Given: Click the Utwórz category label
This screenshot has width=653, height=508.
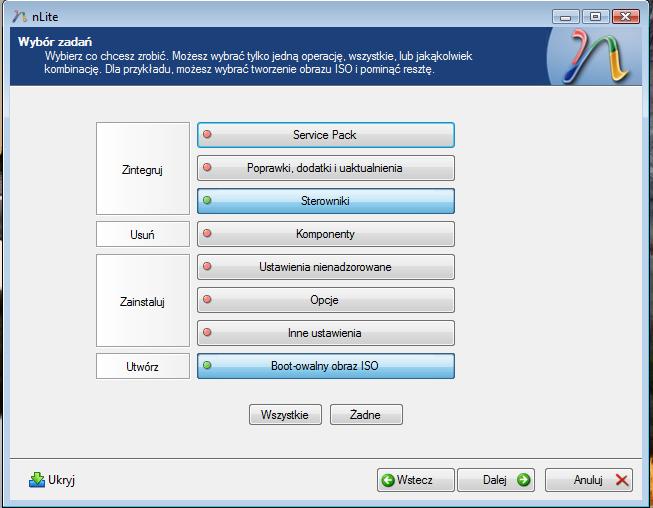Looking at the screenshot, I should pyautogui.click(x=142, y=366).
